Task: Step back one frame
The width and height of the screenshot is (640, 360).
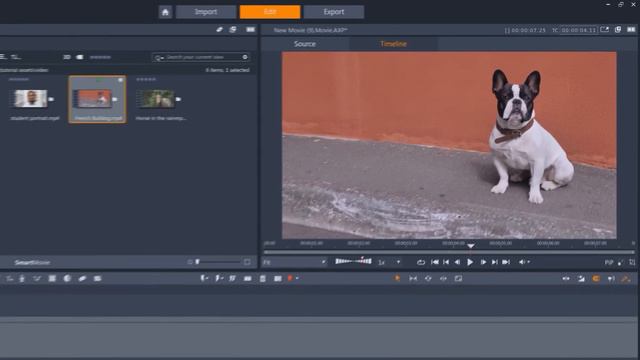Action: click(457, 262)
